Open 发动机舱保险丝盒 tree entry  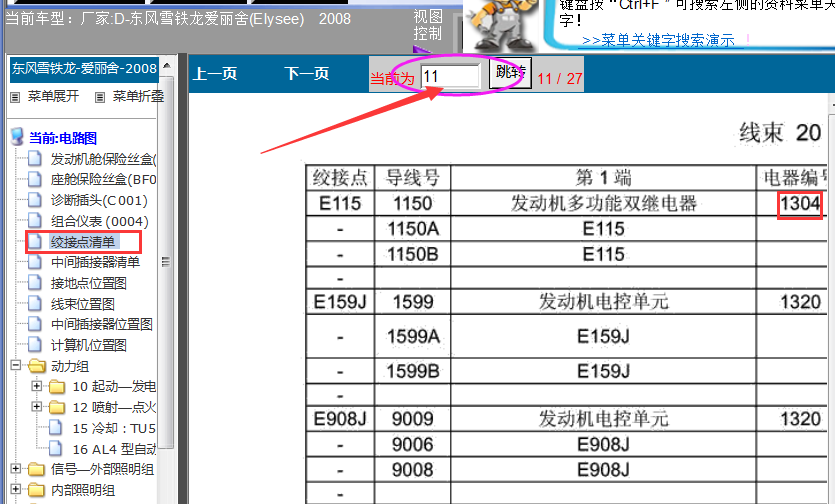[x=103, y=159]
